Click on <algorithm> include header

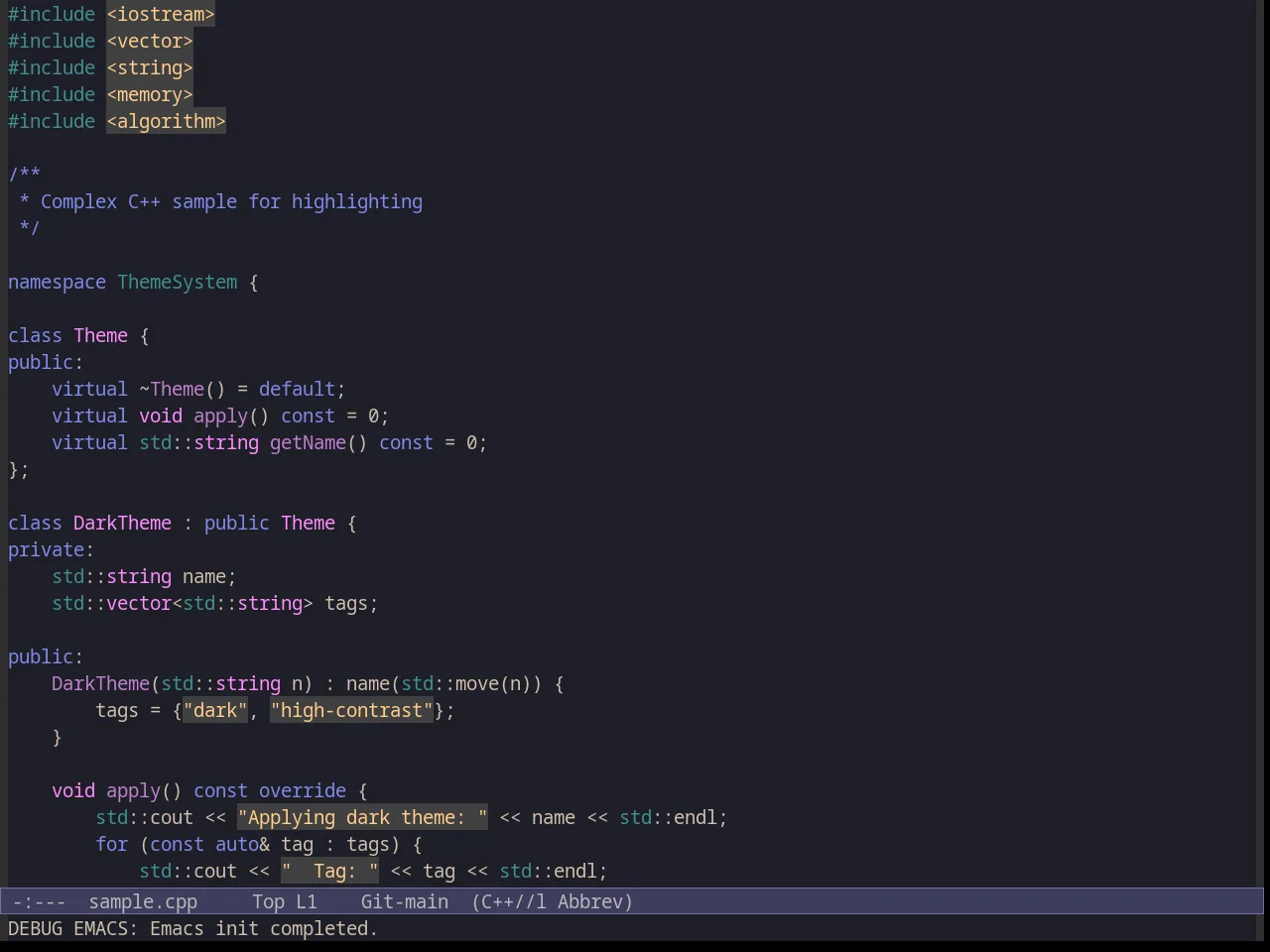(x=166, y=121)
